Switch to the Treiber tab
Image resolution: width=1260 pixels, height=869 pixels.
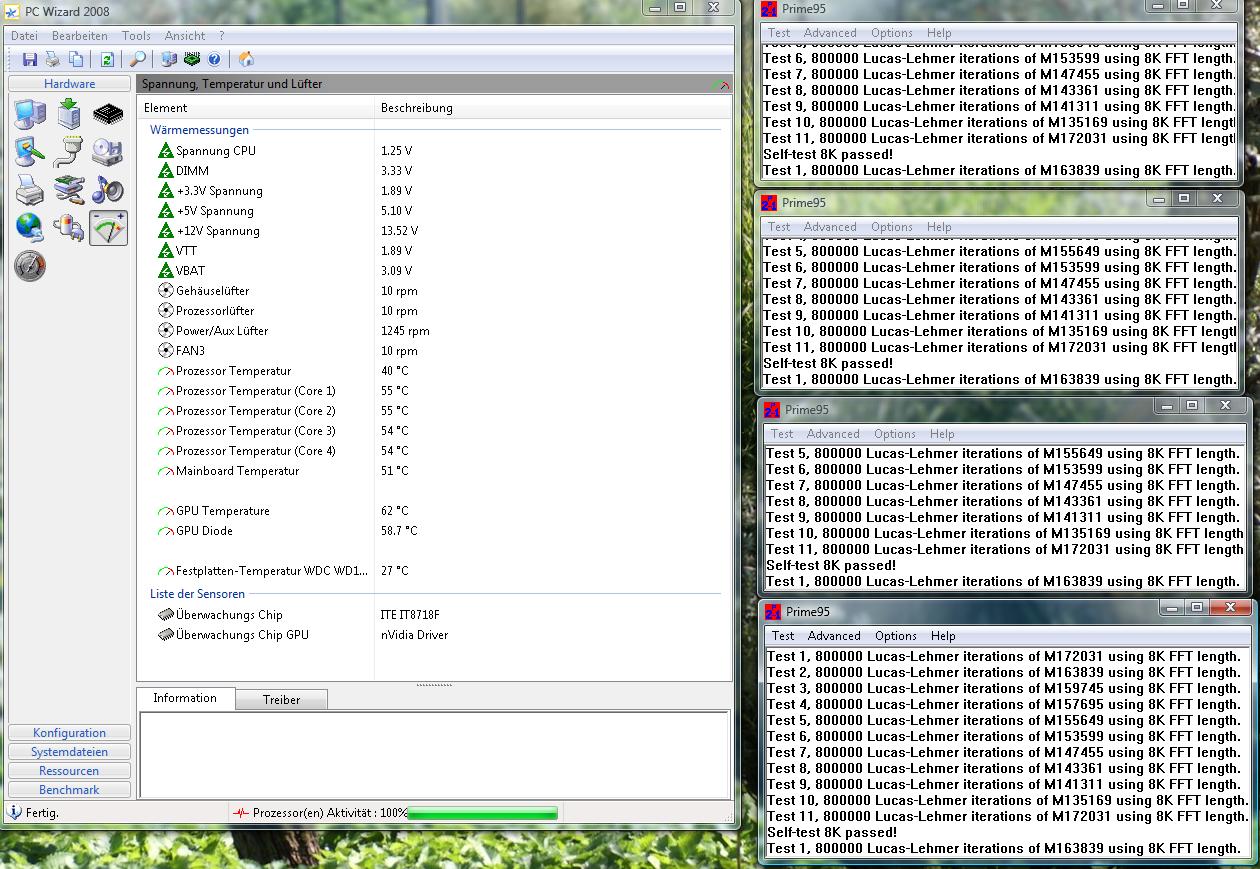[281, 700]
